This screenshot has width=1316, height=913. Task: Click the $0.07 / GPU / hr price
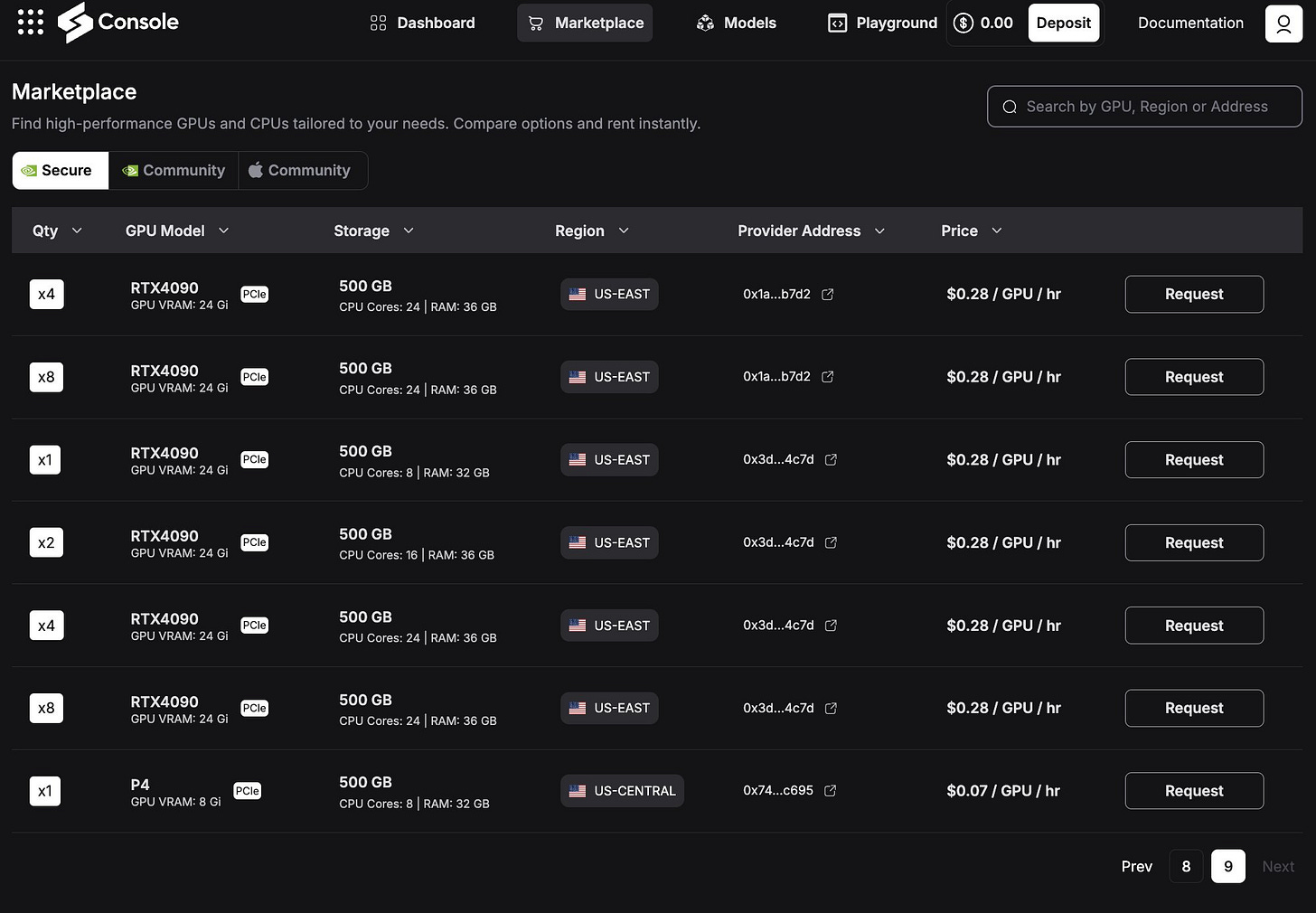pos(1003,791)
